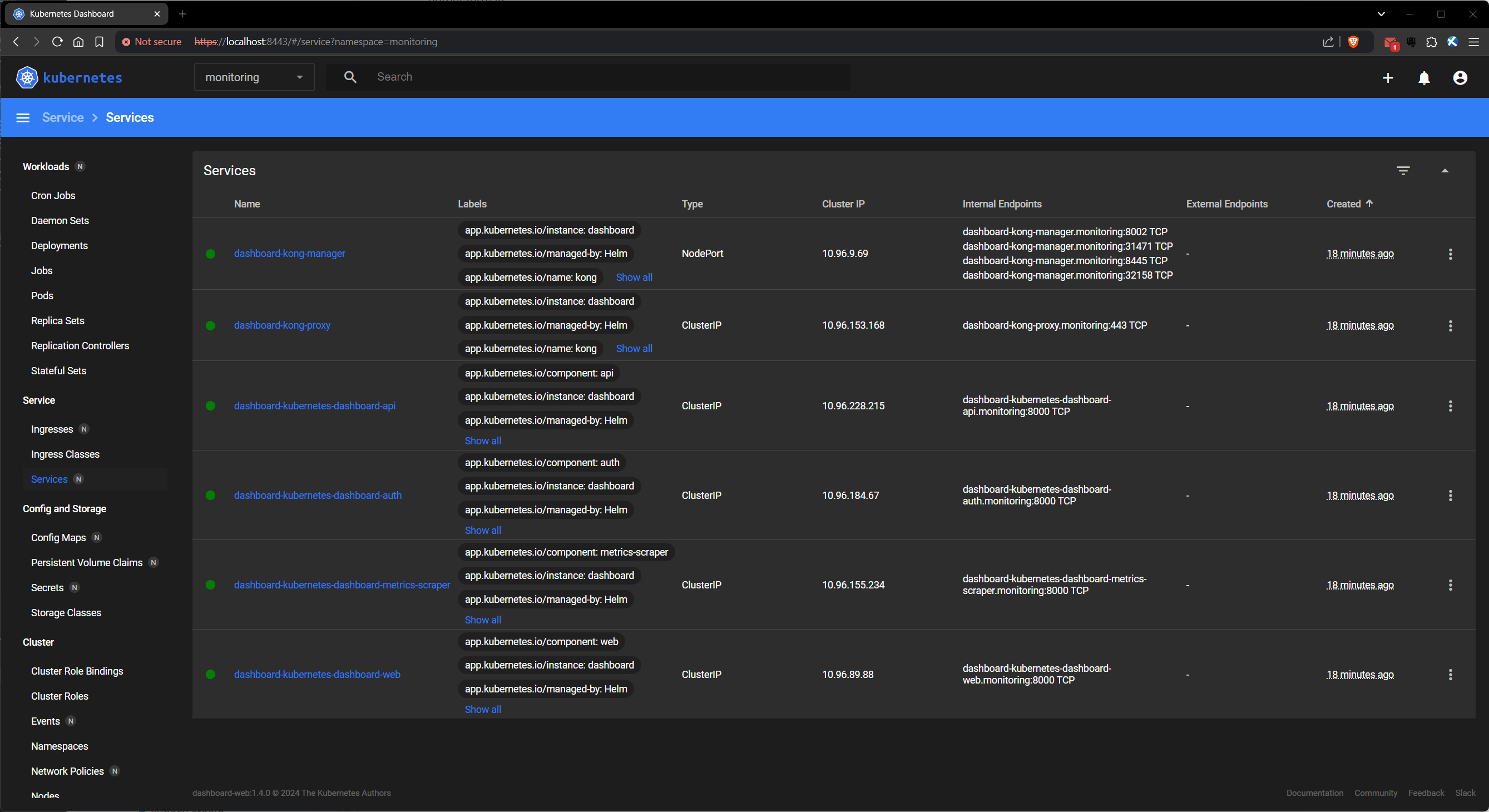This screenshot has width=1489, height=812.
Task: Click Service breadcrumb
Action: (63, 117)
